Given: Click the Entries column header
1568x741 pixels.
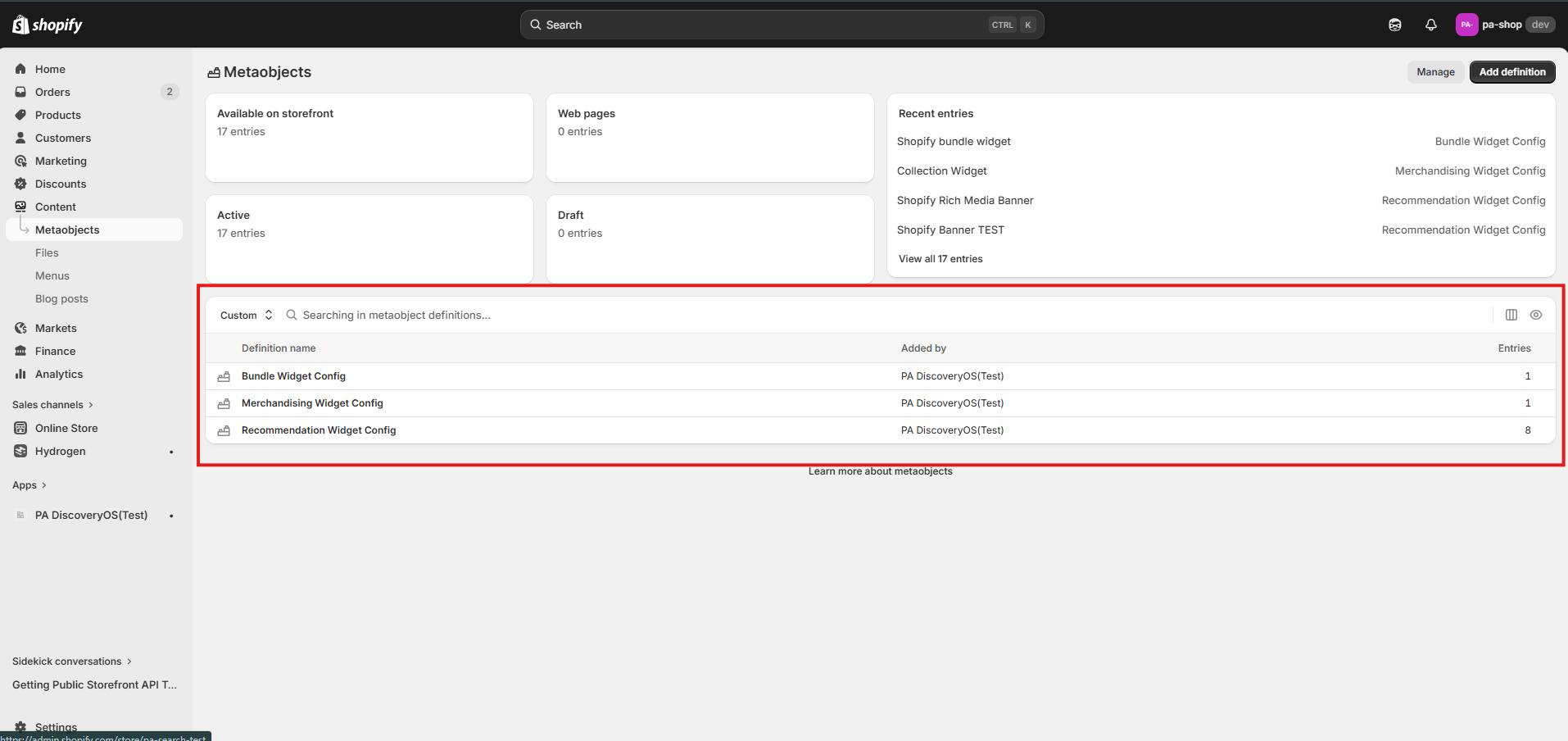Looking at the screenshot, I should [1514, 348].
